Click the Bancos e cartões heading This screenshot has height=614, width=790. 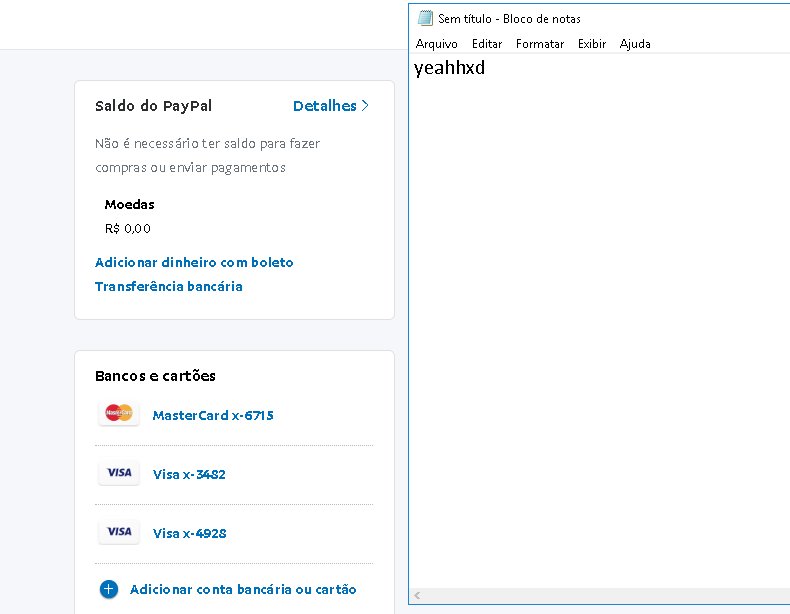(155, 376)
